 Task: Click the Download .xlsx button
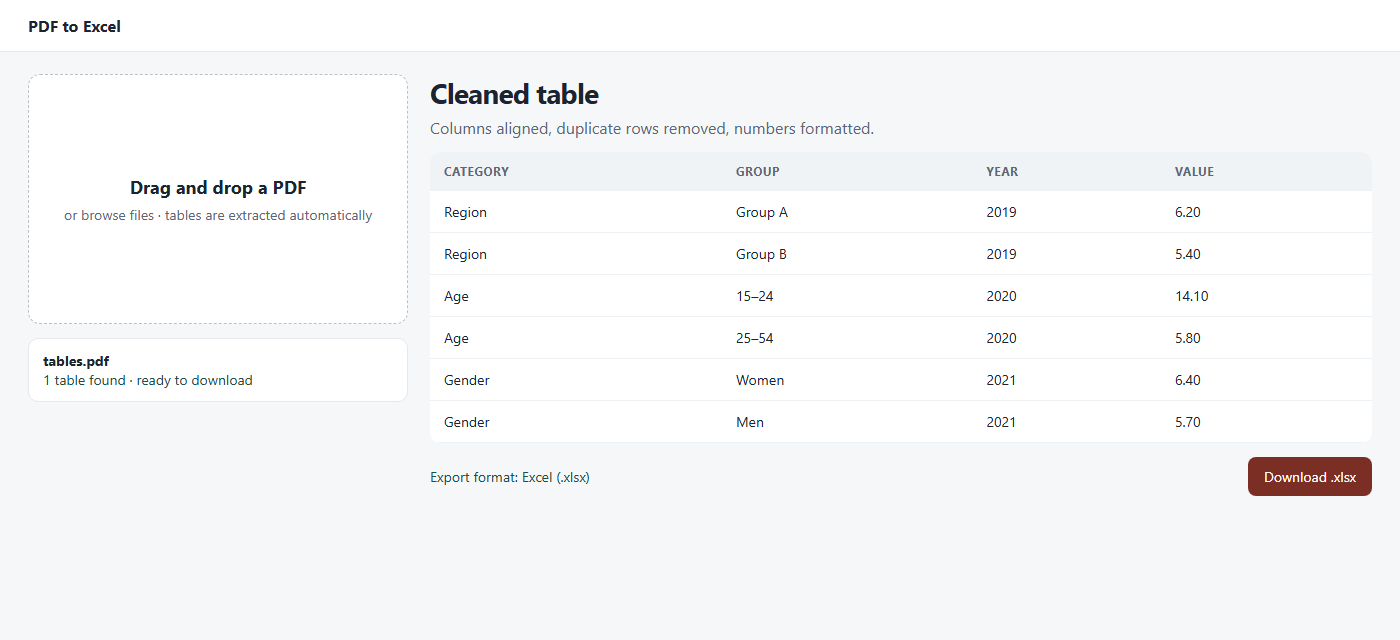[1309, 477]
